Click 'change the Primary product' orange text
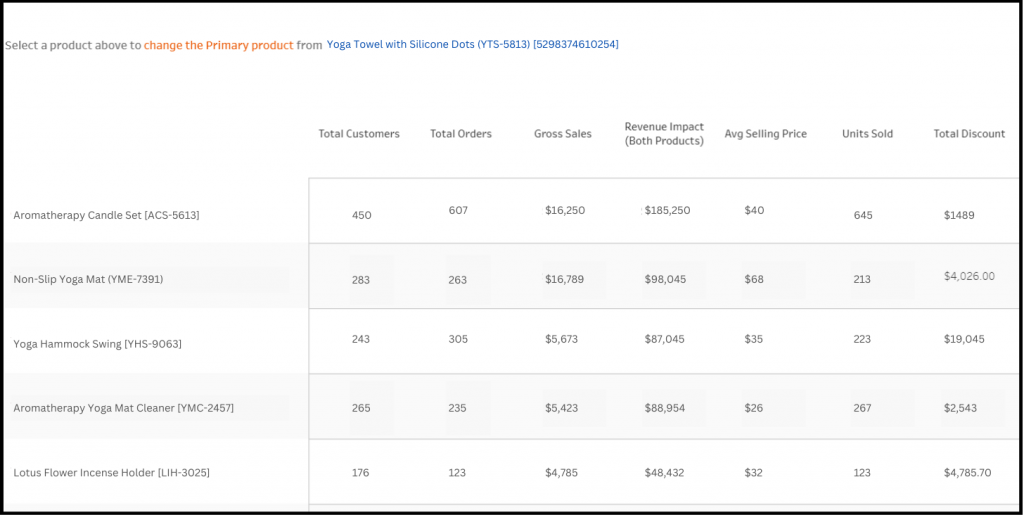This screenshot has width=1024, height=515. pos(219,45)
